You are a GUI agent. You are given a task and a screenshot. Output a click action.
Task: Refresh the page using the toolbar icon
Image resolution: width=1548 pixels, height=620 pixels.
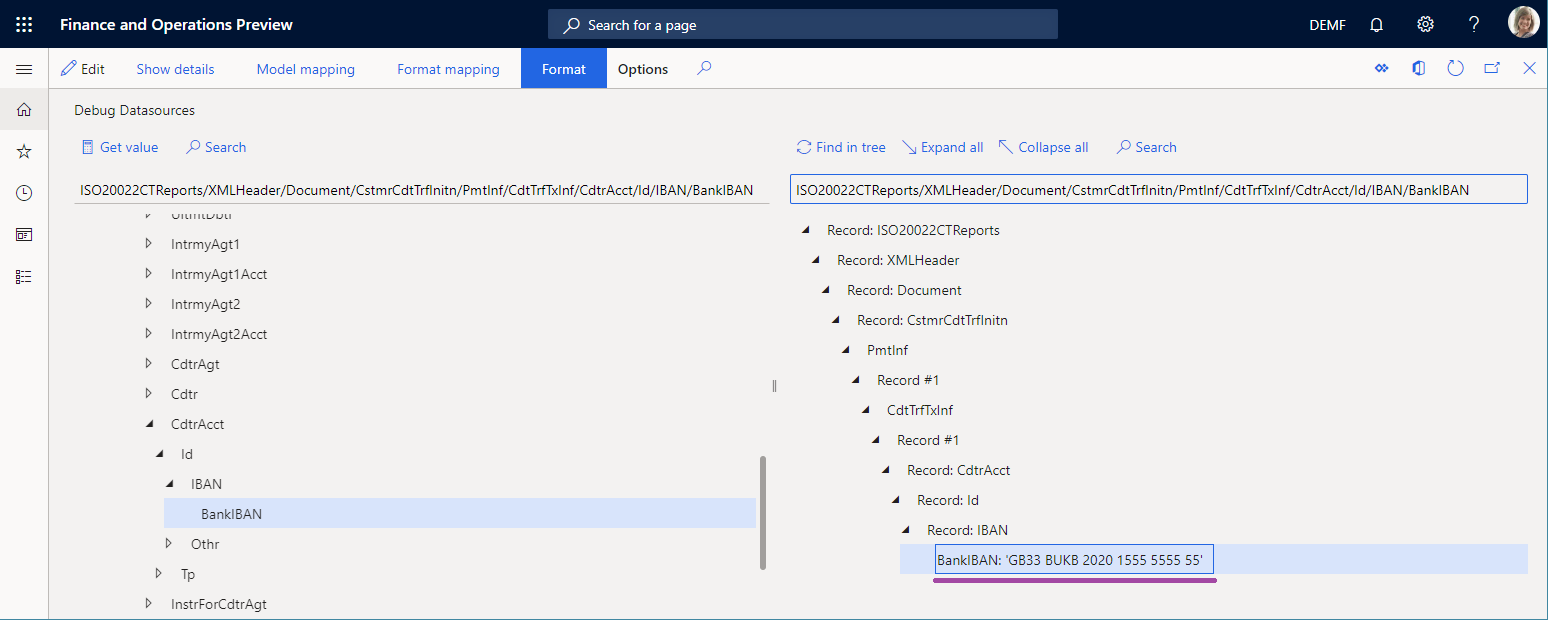[x=1456, y=69]
